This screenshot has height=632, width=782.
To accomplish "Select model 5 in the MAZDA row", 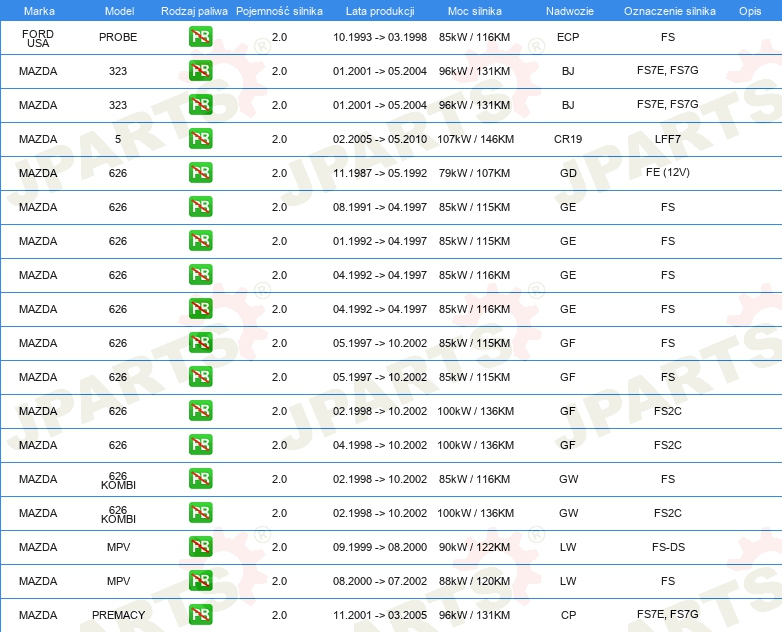I will pyautogui.click(x=118, y=139).
